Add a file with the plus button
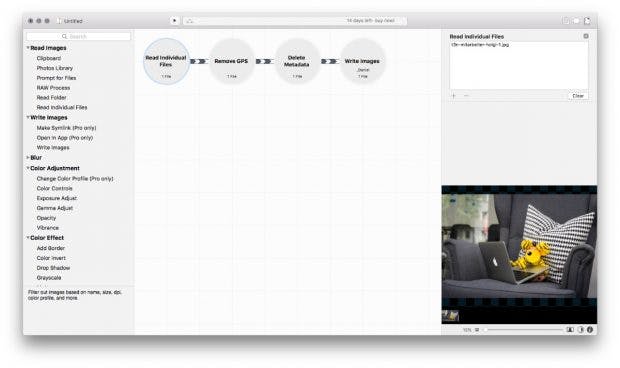 [x=454, y=96]
